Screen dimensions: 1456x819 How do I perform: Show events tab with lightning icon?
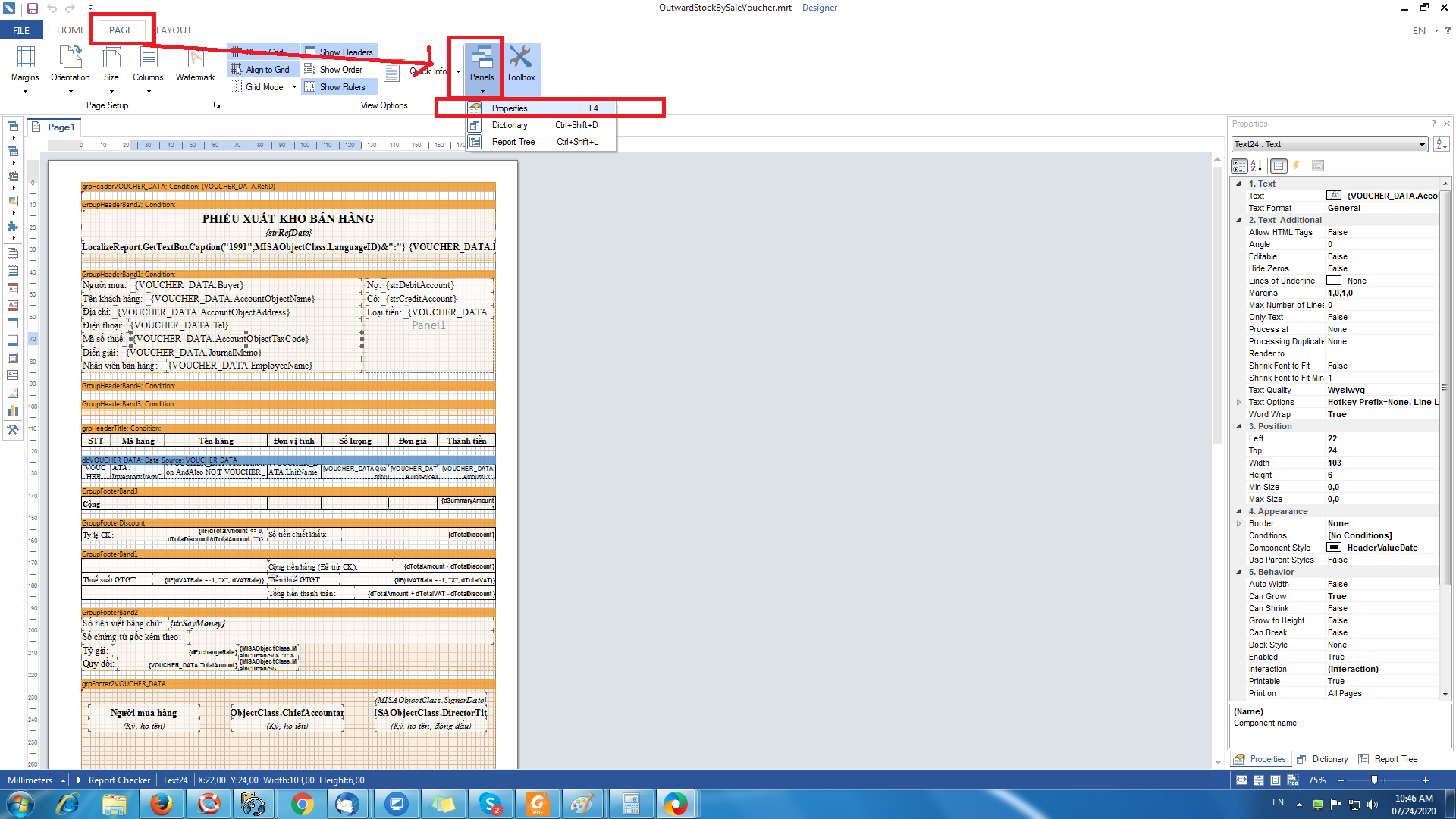pyautogui.click(x=1297, y=165)
